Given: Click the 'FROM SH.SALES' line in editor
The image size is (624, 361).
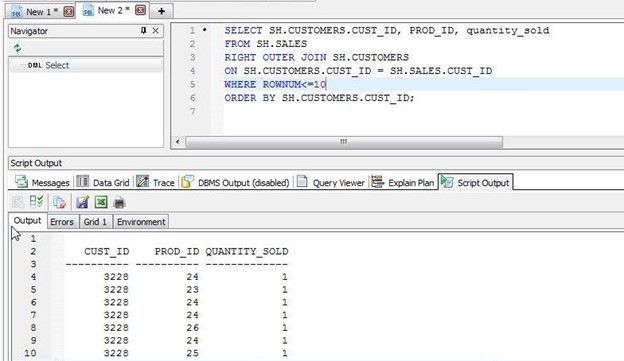Looking at the screenshot, I should [265, 44].
